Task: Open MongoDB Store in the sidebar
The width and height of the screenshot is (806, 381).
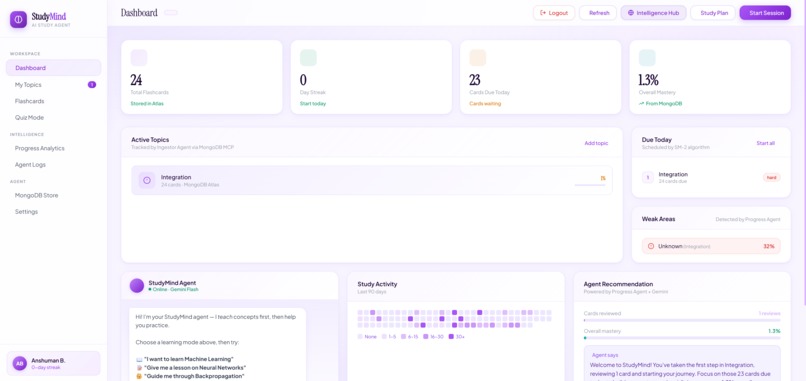Action: point(53,195)
